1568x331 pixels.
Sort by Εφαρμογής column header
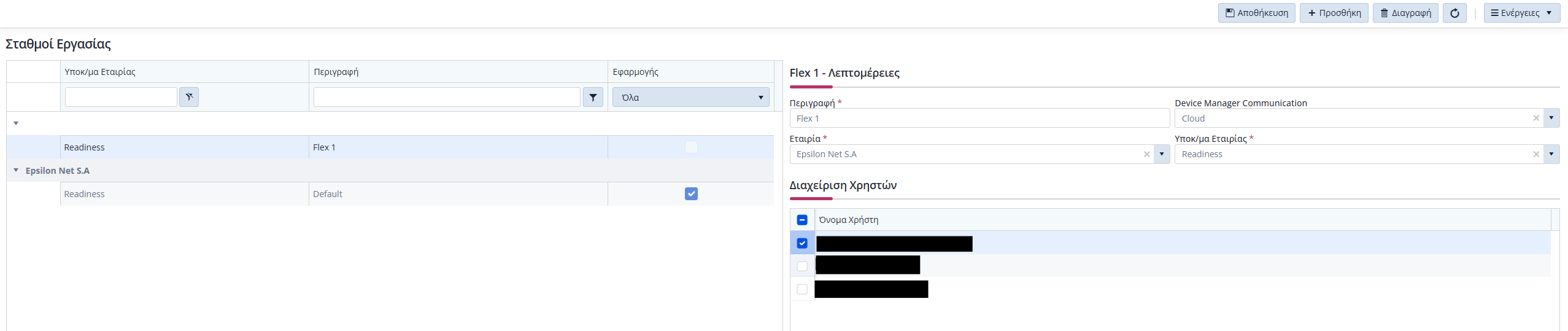pos(690,72)
